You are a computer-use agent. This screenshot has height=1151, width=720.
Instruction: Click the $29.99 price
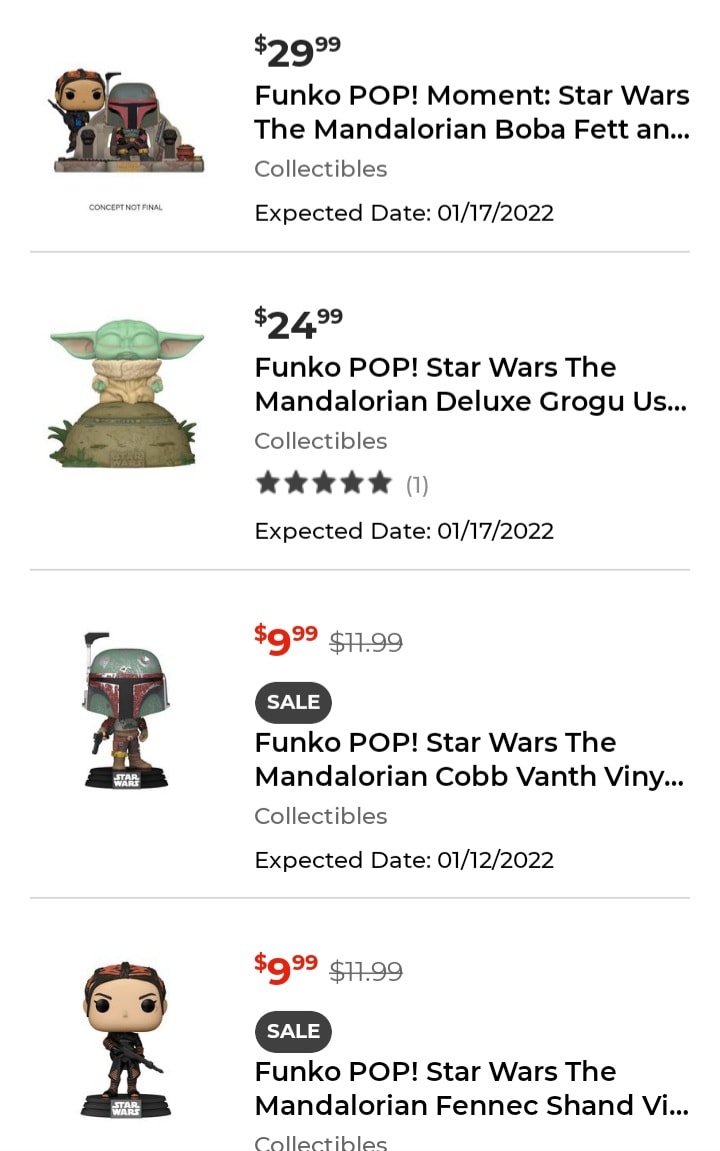pyautogui.click(x=297, y=51)
